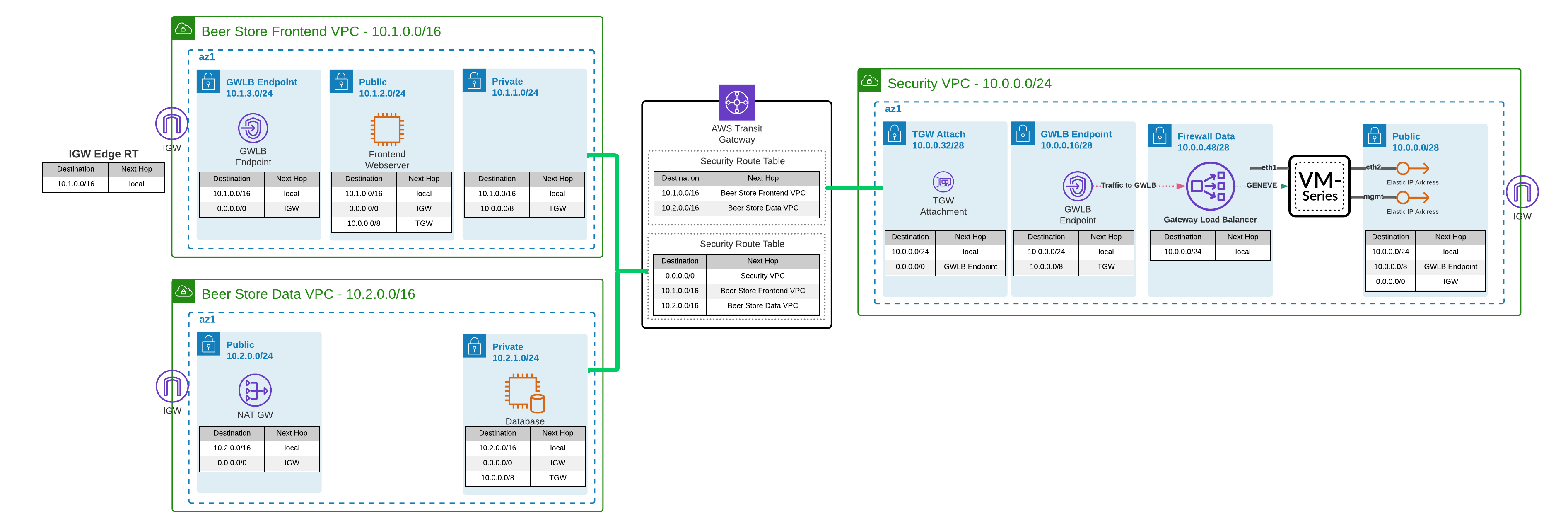
Task: Click the Security VPC header label
Action: (969, 83)
